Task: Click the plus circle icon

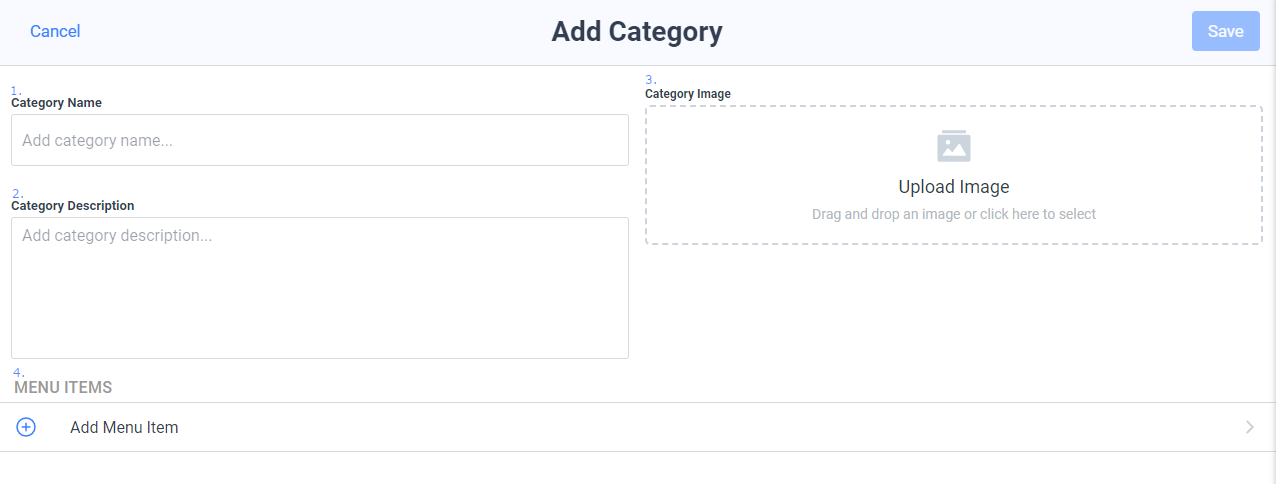Action: [26, 427]
